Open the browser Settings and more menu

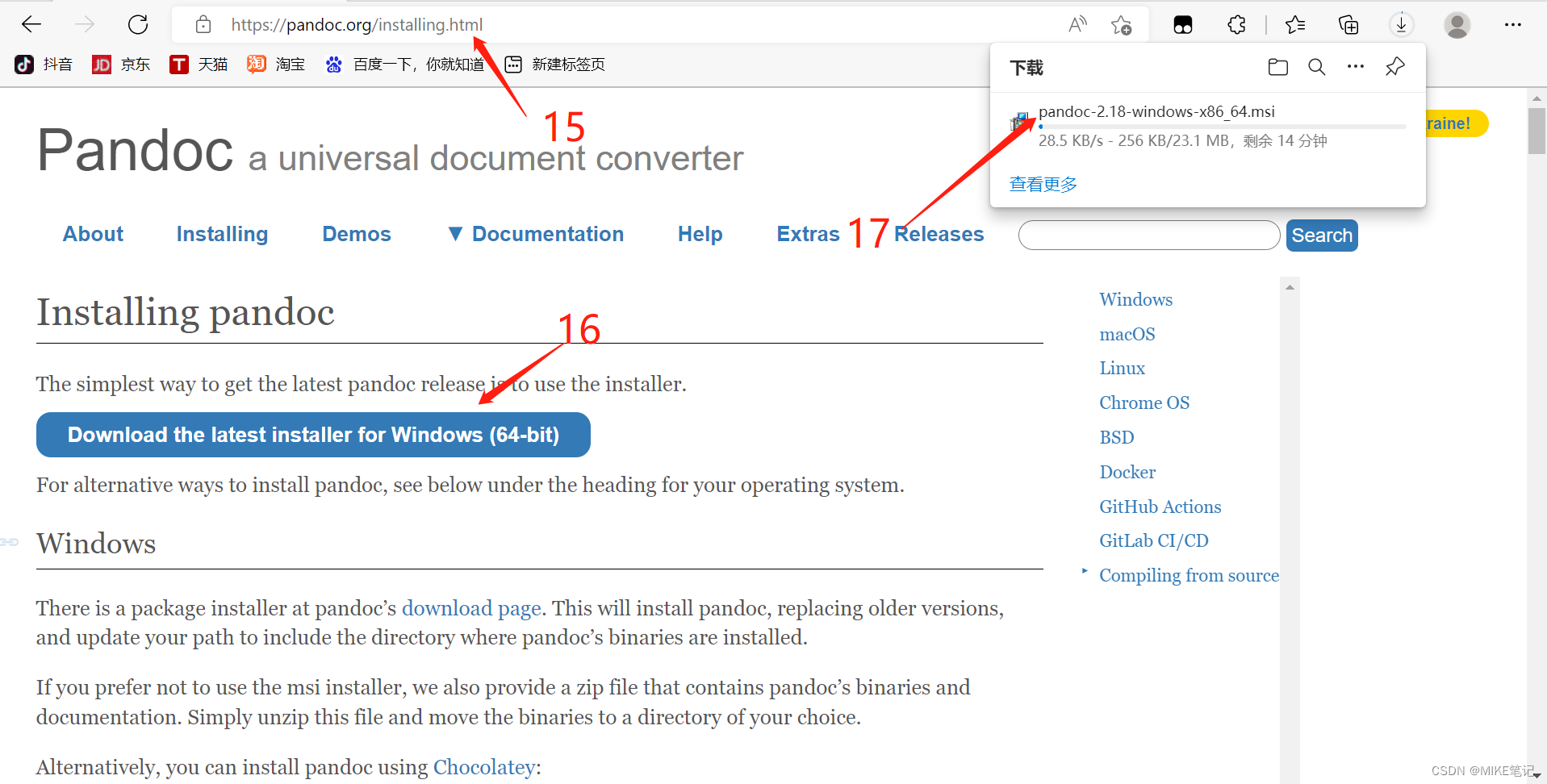pos(1513,25)
